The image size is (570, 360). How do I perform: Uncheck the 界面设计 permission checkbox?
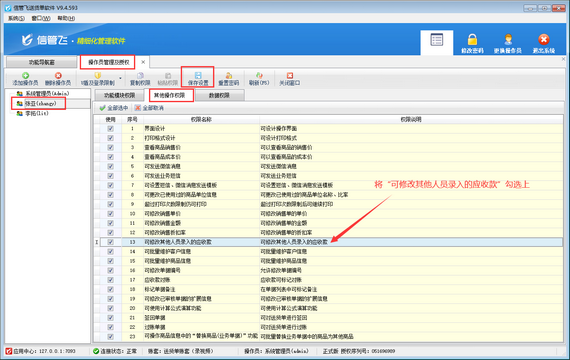coord(111,128)
